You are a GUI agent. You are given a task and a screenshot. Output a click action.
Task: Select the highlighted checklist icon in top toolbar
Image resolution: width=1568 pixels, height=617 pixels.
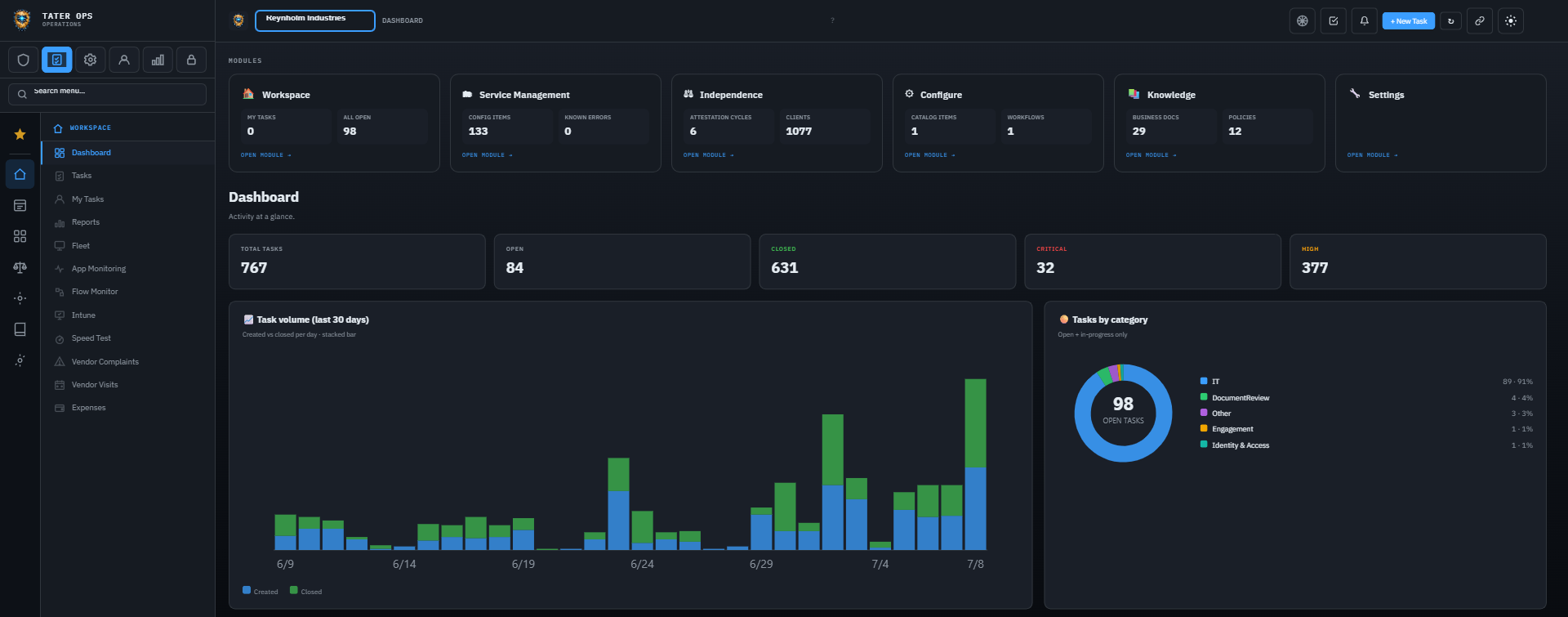(x=57, y=60)
